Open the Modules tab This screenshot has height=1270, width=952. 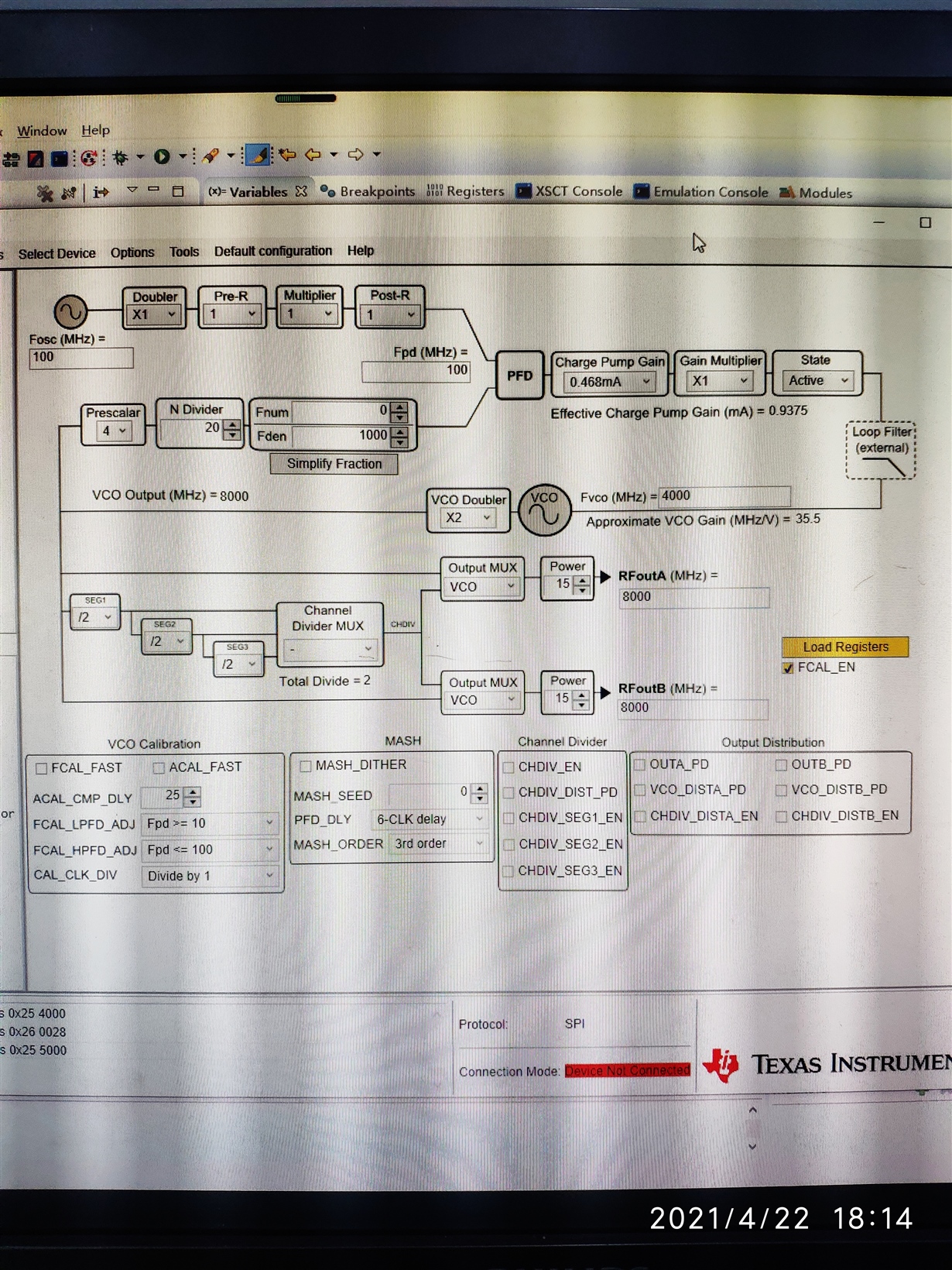[x=816, y=193]
